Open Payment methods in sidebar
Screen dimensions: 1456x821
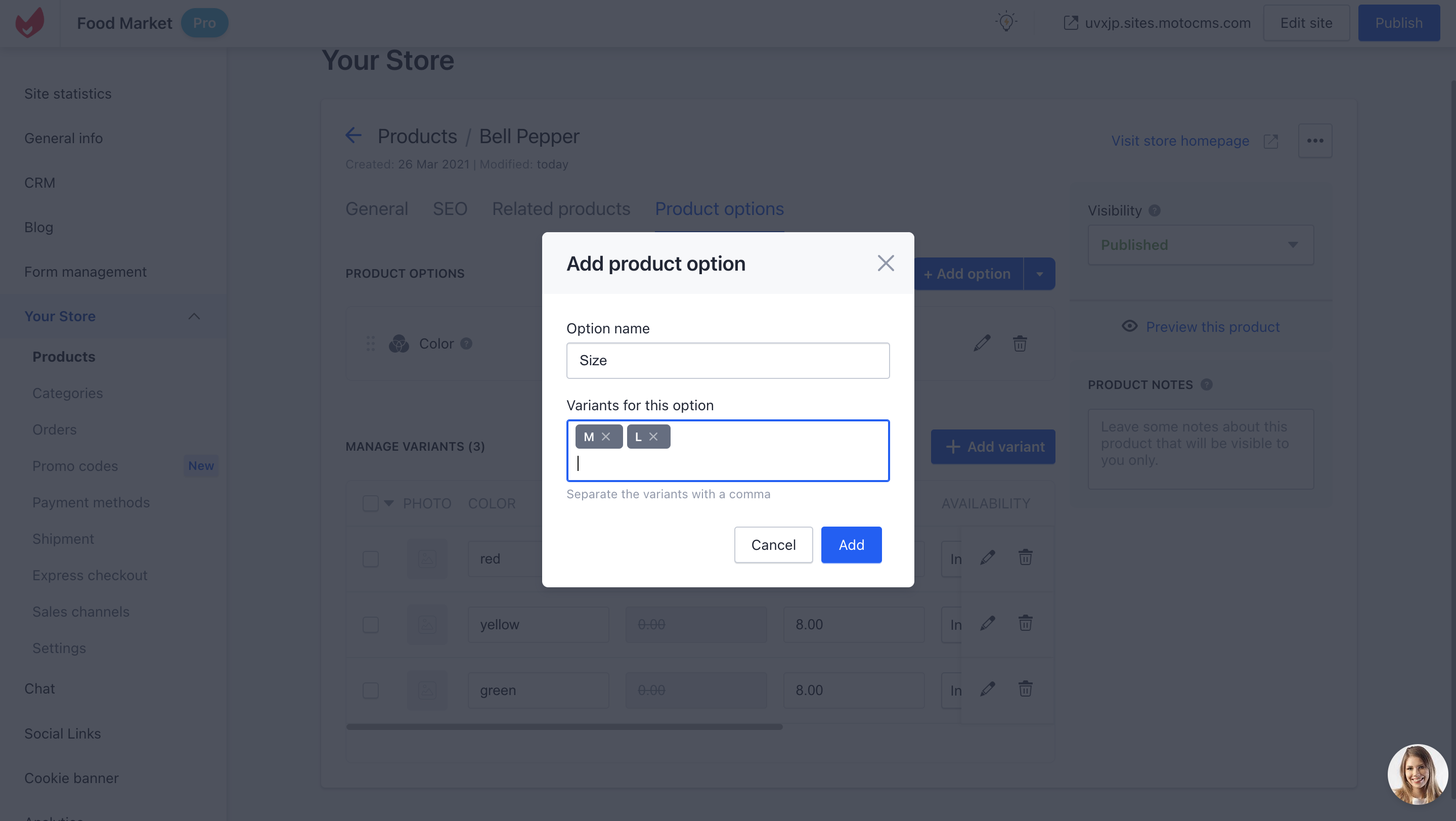coord(91,503)
